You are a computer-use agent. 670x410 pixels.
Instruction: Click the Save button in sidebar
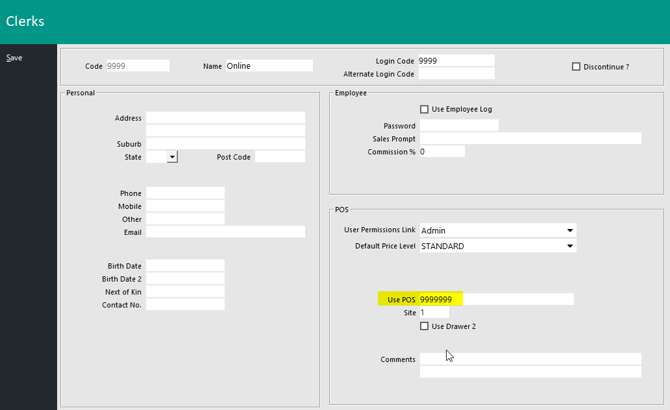(x=14, y=58)
